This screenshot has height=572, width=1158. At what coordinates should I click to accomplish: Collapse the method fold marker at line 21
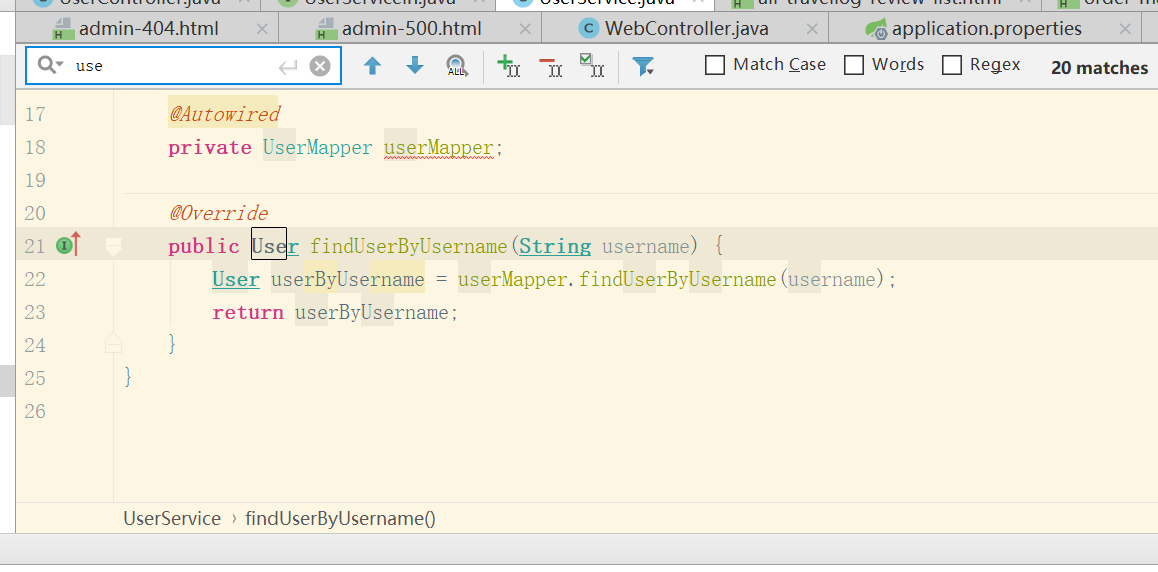(x=113, y=247)
